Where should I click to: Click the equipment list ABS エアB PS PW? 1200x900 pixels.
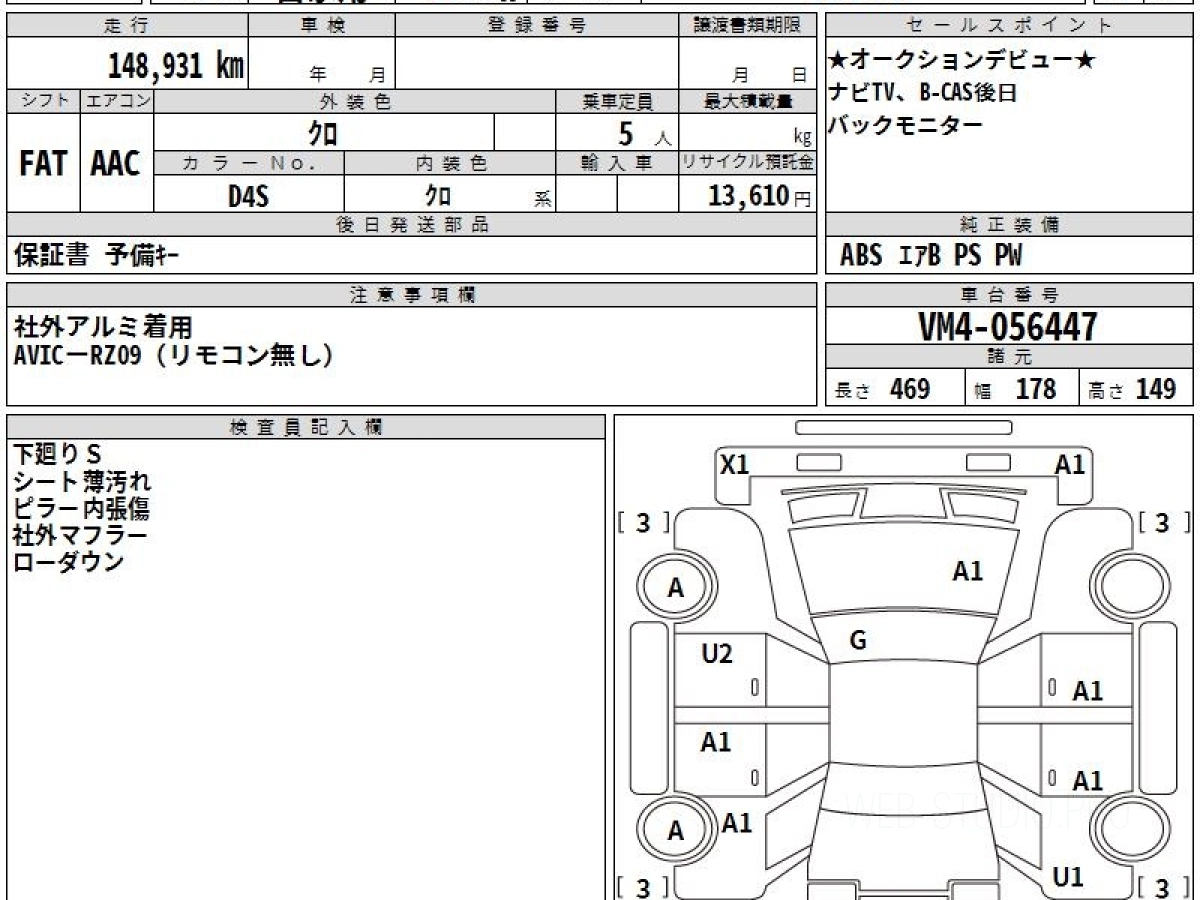coord(931,256)
